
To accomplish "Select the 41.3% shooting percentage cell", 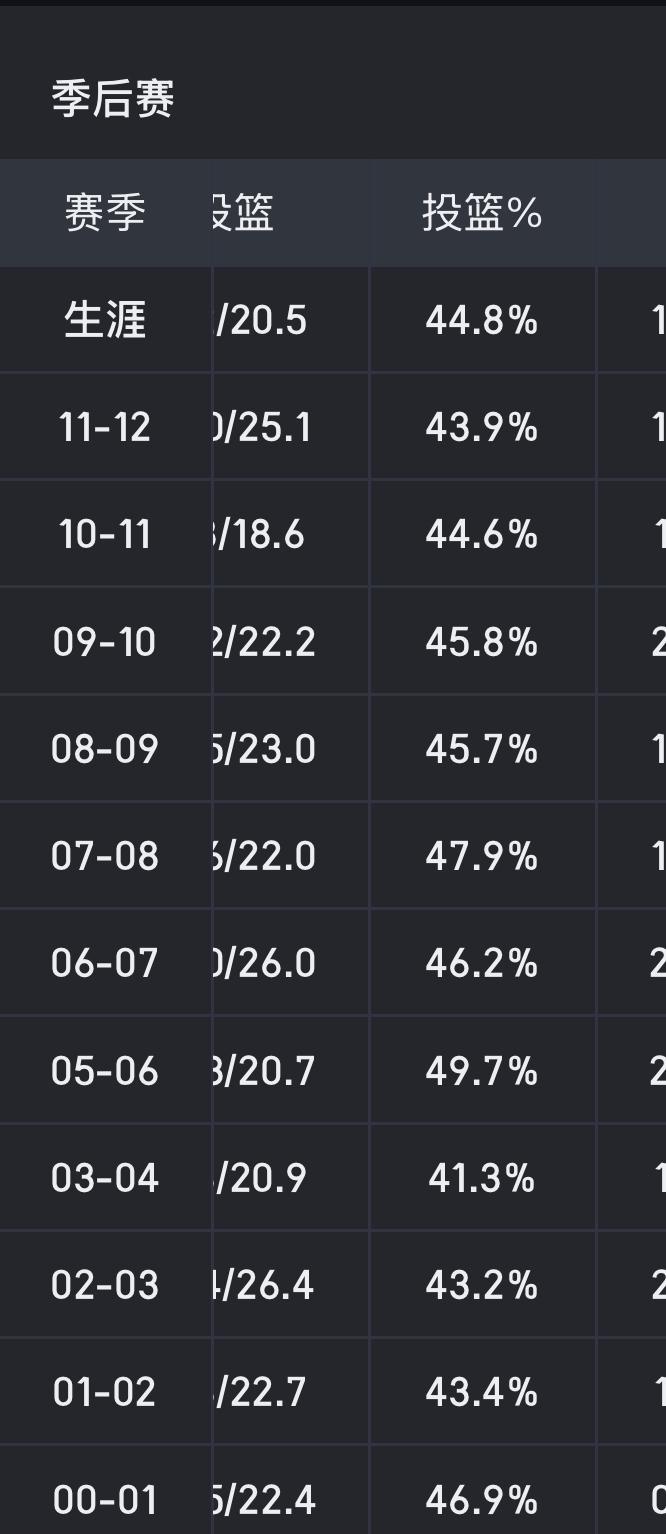I will [x=482, y=1178].
